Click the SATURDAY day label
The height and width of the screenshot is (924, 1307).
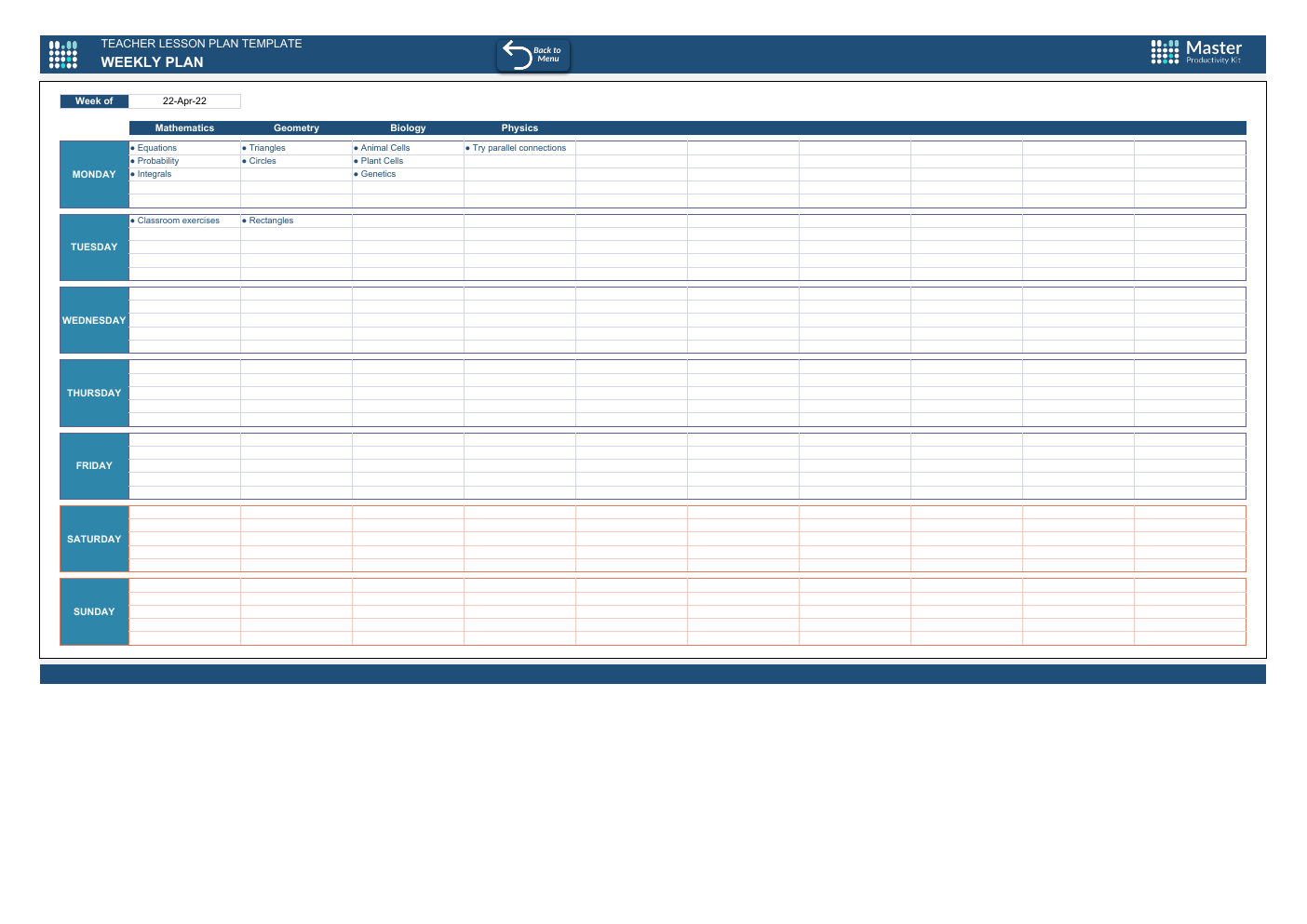click(x=94, y=539)
